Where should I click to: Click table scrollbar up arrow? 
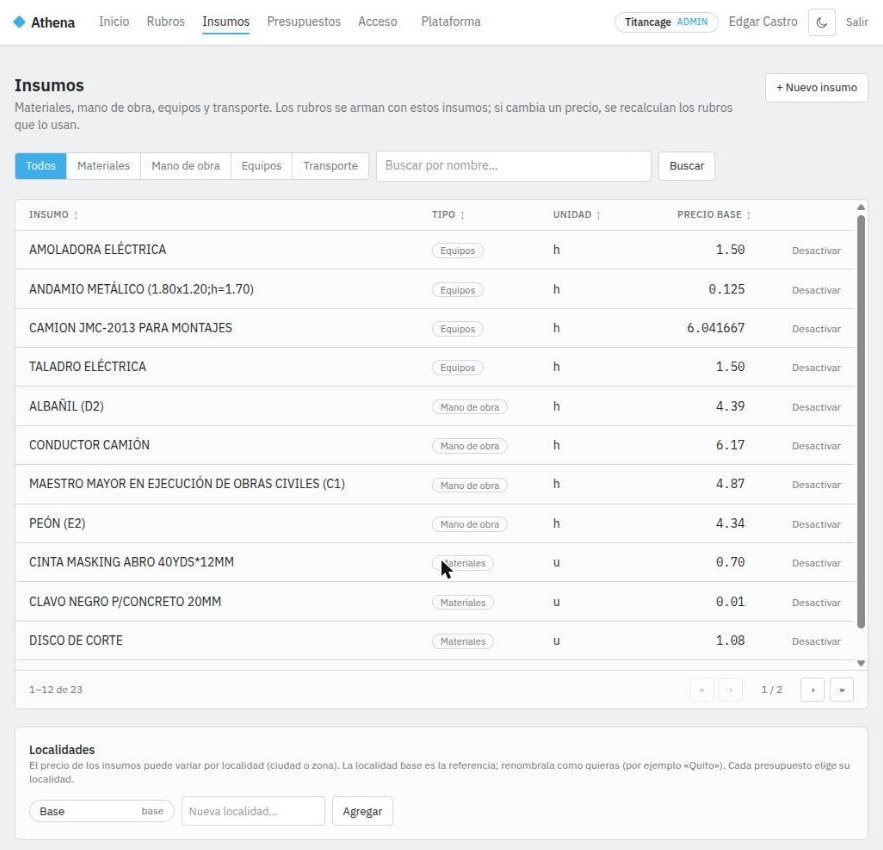tap(860, 207)
